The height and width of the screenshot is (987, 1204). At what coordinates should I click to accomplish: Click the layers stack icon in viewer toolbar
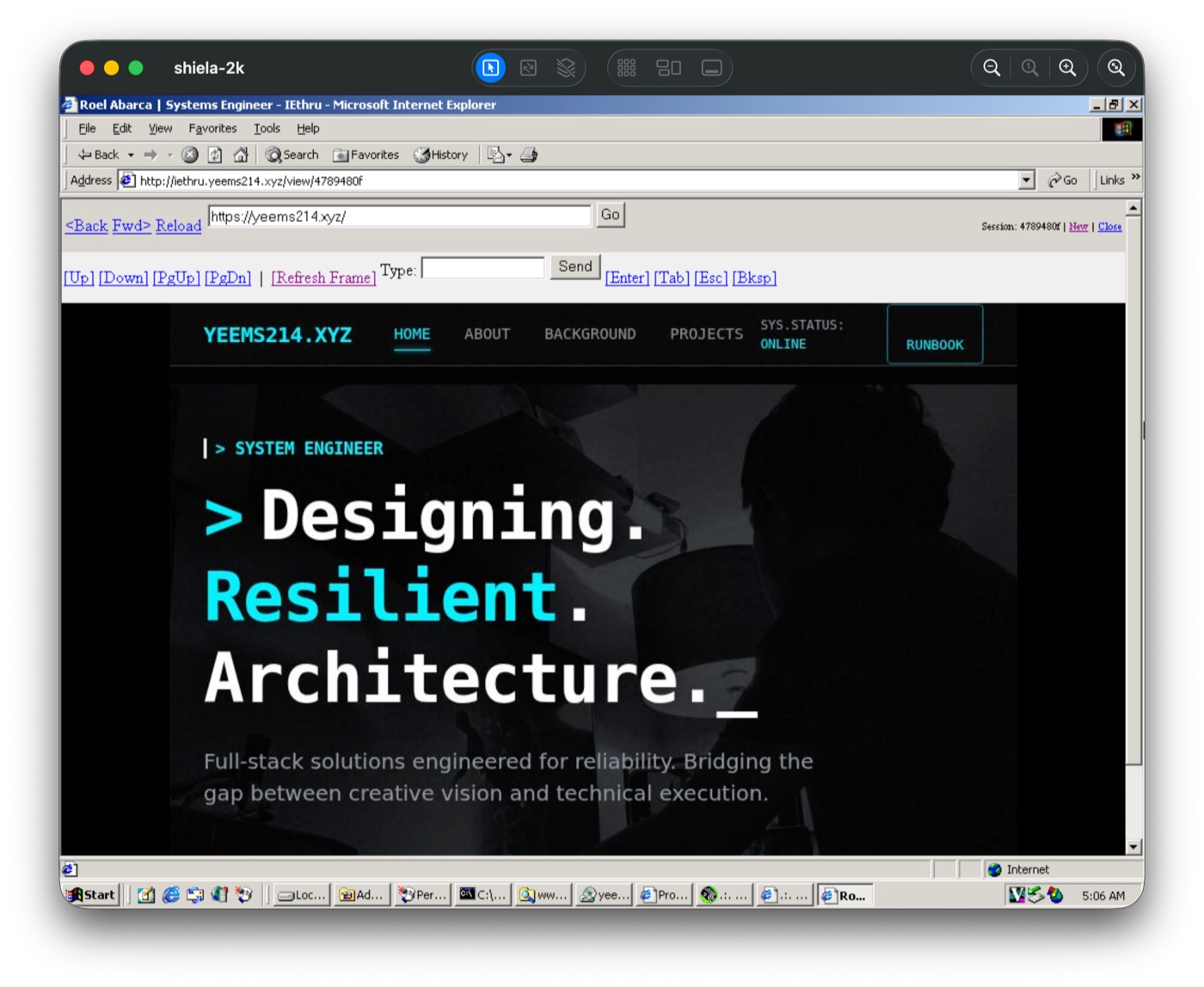coord(566,68)
